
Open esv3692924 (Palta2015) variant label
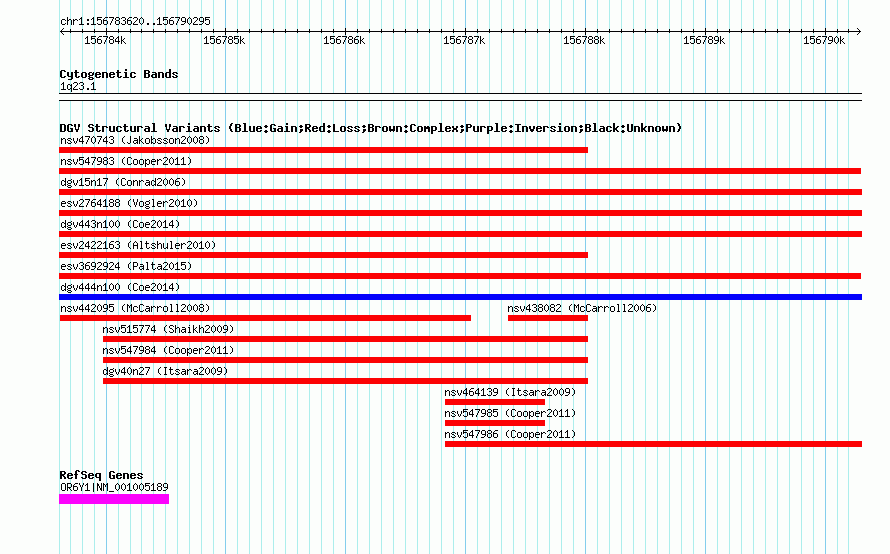click(x=126, y=266)
